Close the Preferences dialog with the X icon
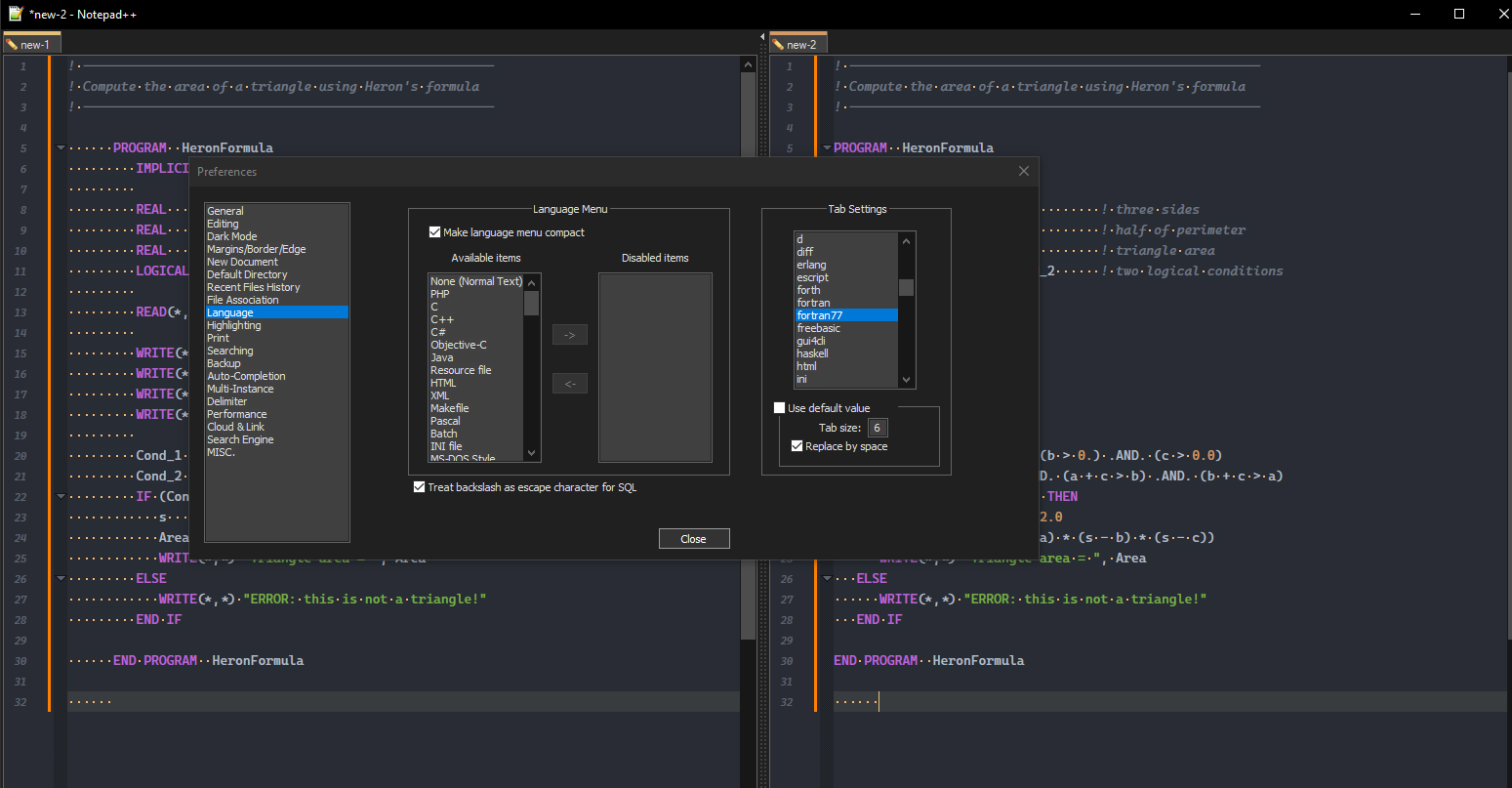The width and height of the screenshot is (1512, 788). pos(1023,171)
